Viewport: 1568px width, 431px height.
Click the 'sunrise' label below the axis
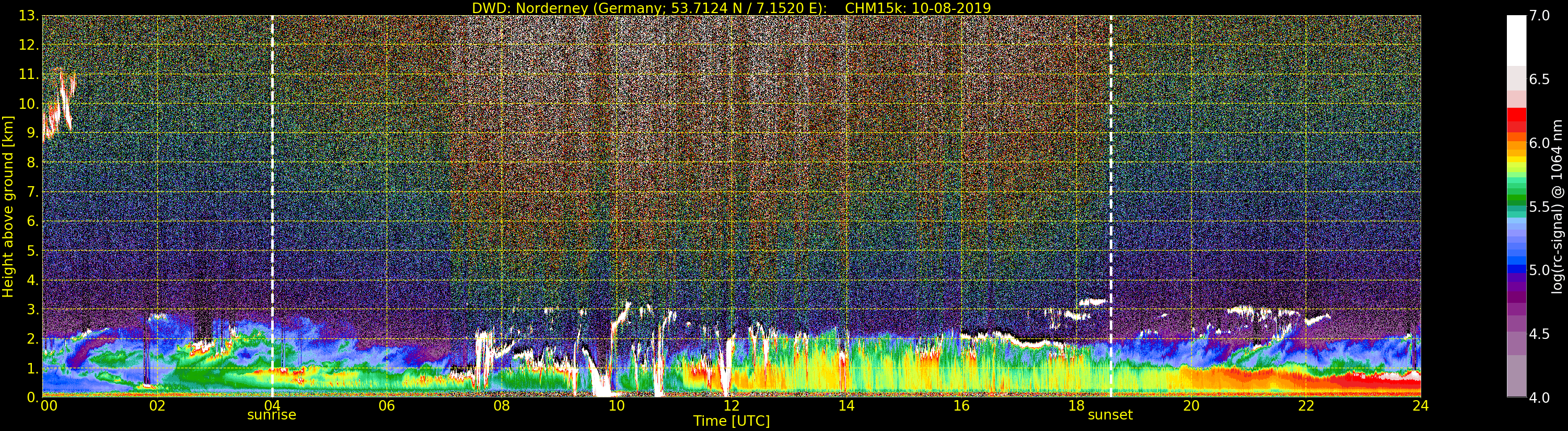point(272,415)
